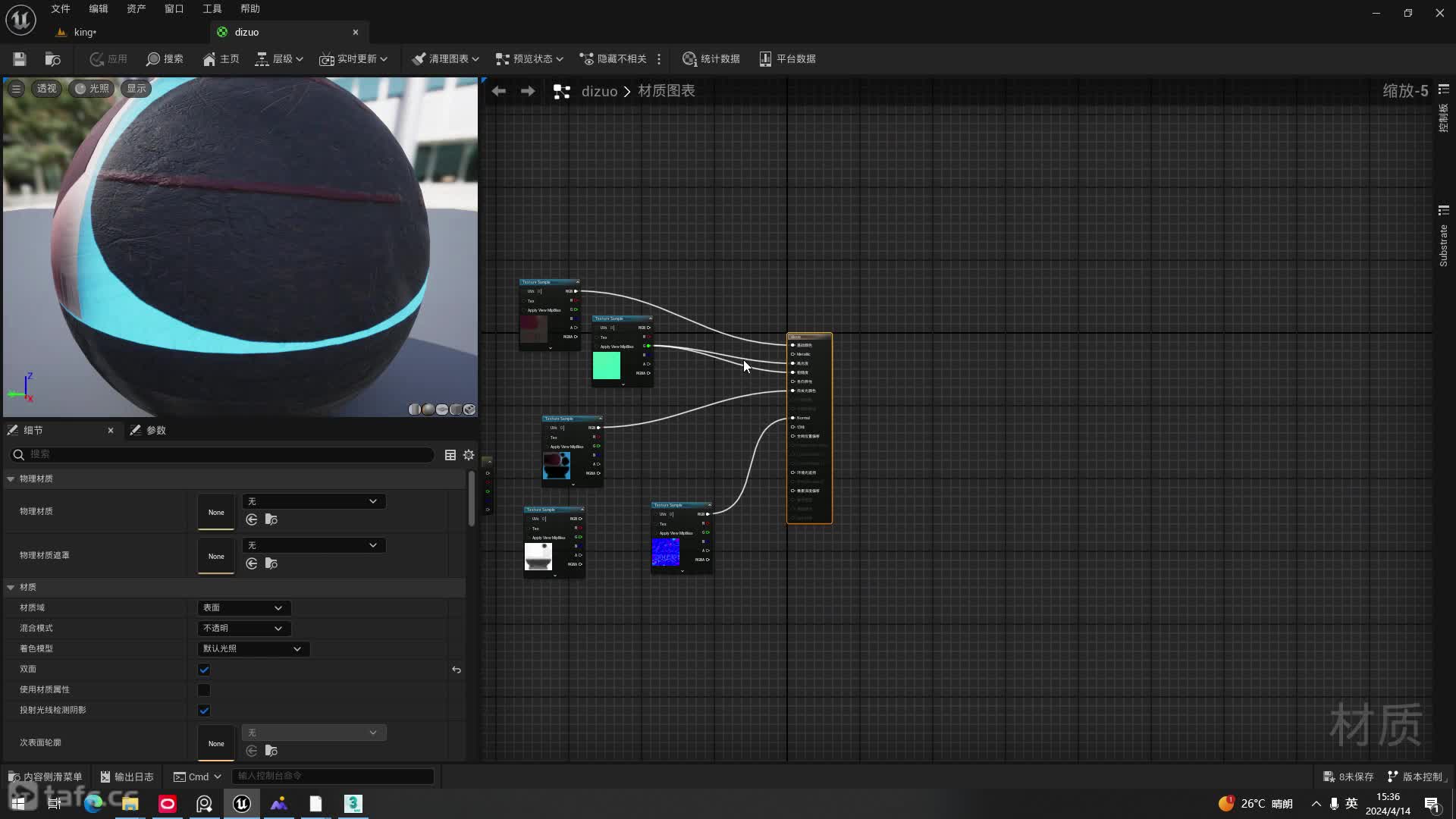The height and width of the screenshot is (819, 1456).
Task: Click the Save material icon
Action: coord(20,58)
